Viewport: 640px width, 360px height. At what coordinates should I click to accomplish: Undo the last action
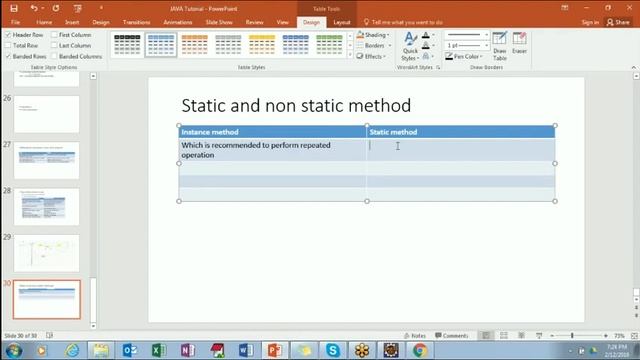coord(34,8)
